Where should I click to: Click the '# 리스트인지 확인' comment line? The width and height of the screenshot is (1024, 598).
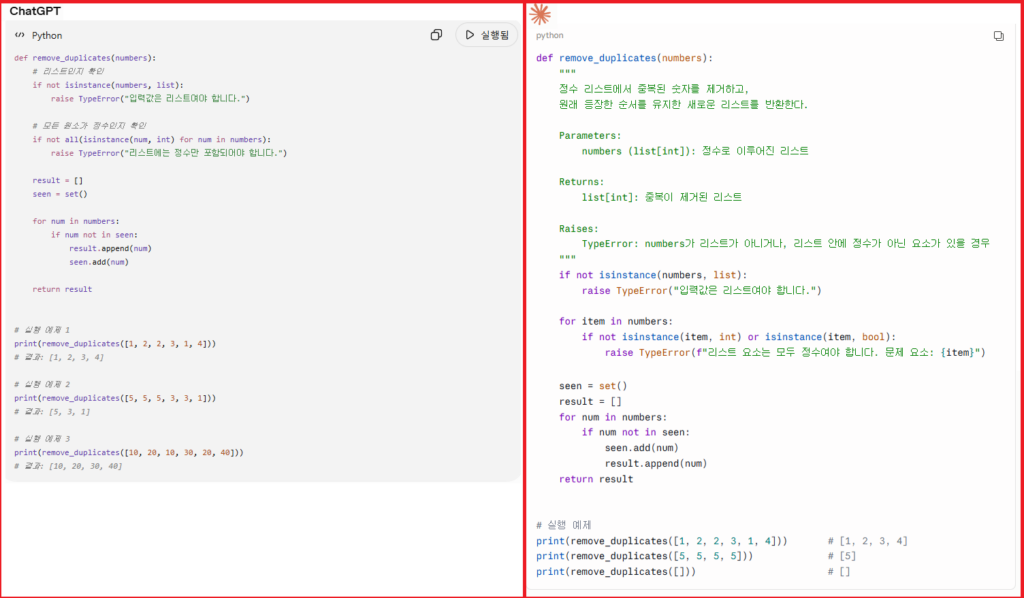point(68,71)
